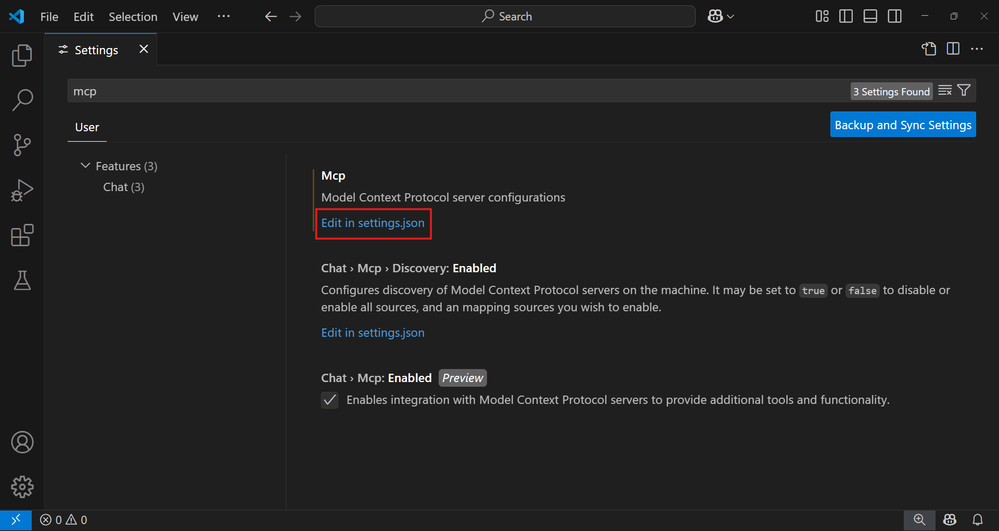The height and width of the screenshot is (531, 999).
Task: Open the Run and Debug view
Action: tap(22, 190)
